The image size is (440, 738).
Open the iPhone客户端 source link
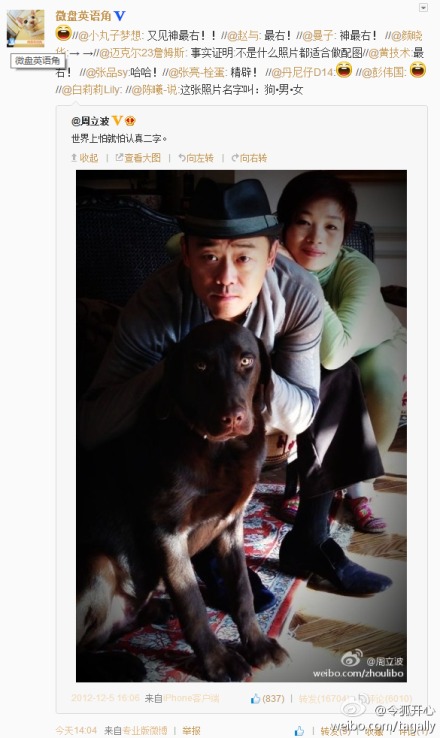coord(191,698)
